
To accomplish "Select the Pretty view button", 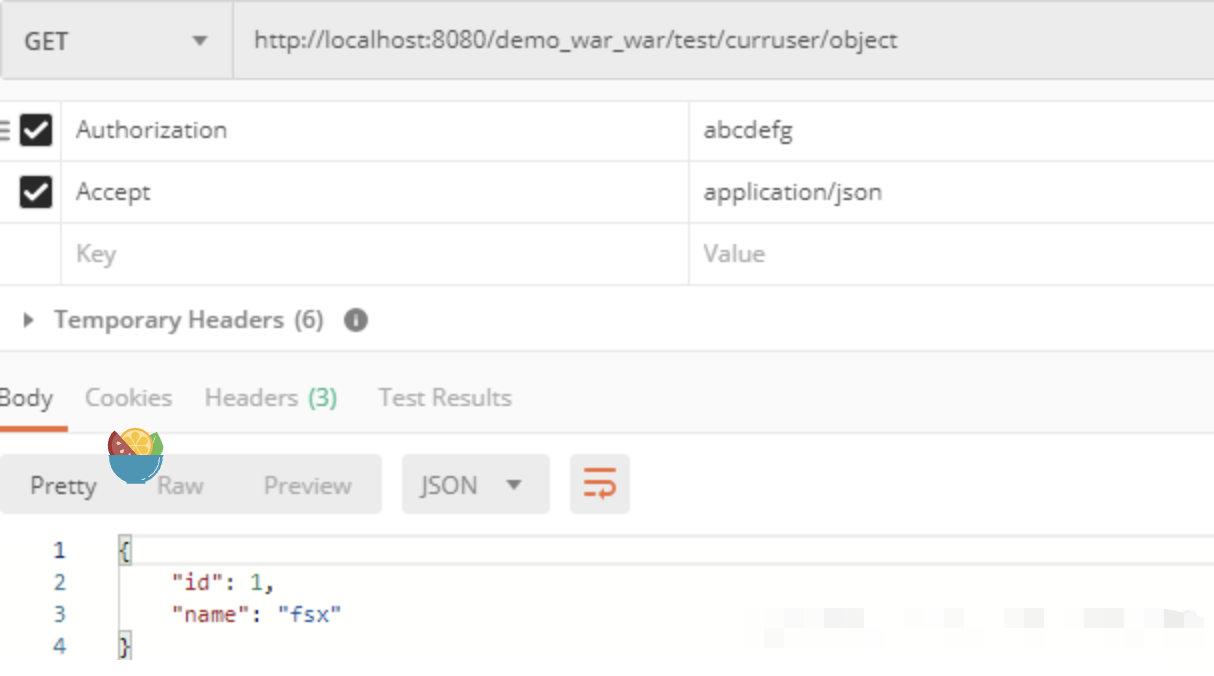I will [63, 486].
